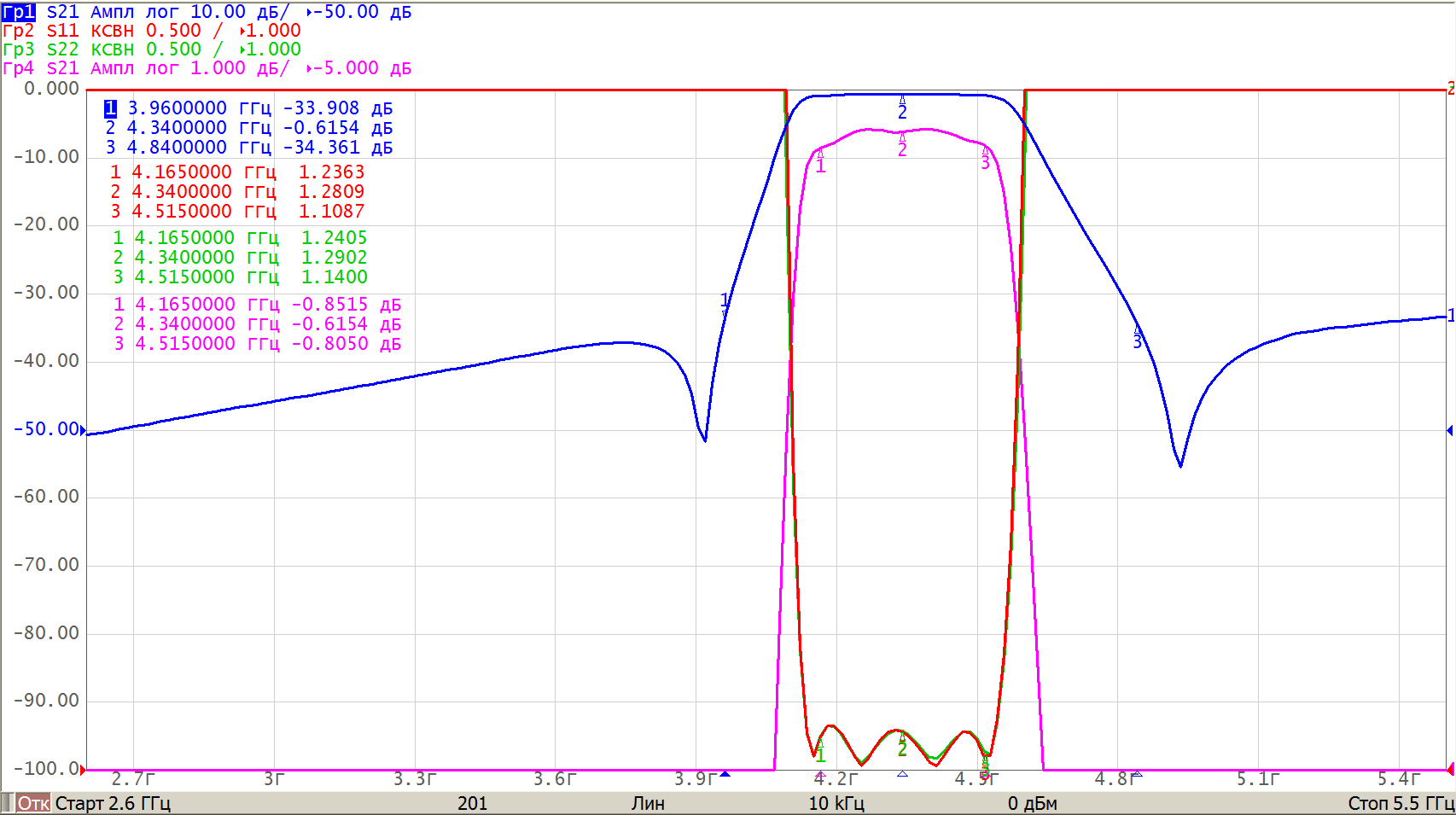This screenshot has width=1456, height=815.
Task: Select green marker 2 on the S22 trace
Action: click(x=902, y=748)
